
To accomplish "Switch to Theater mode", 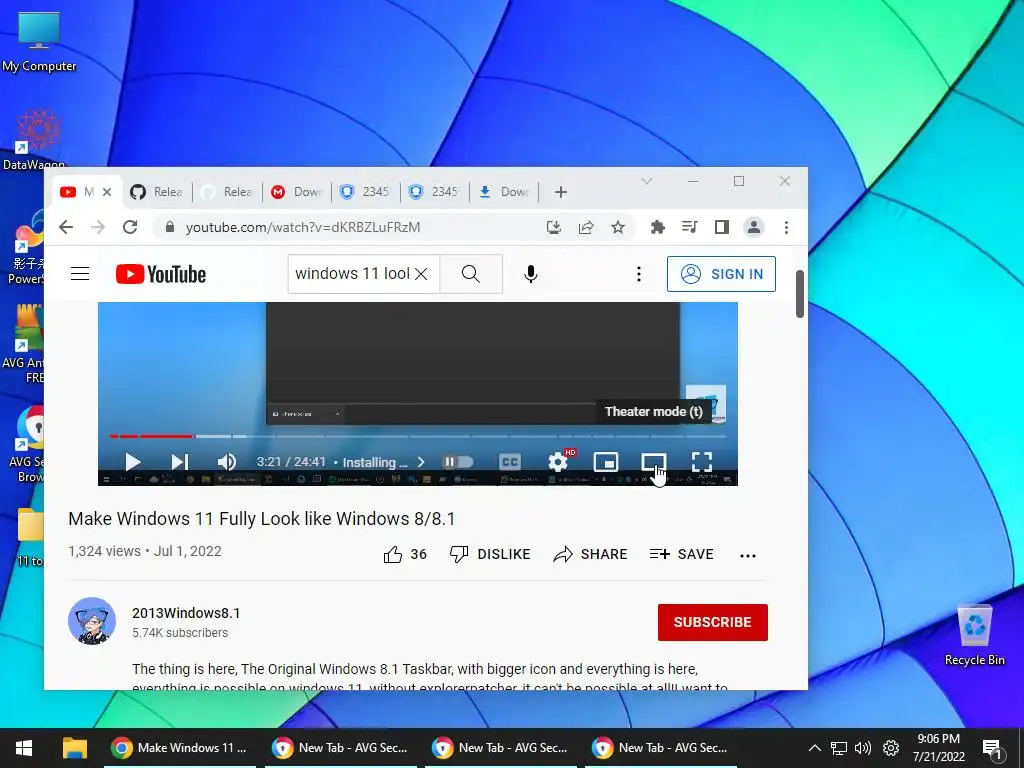I will coord(654,462).
